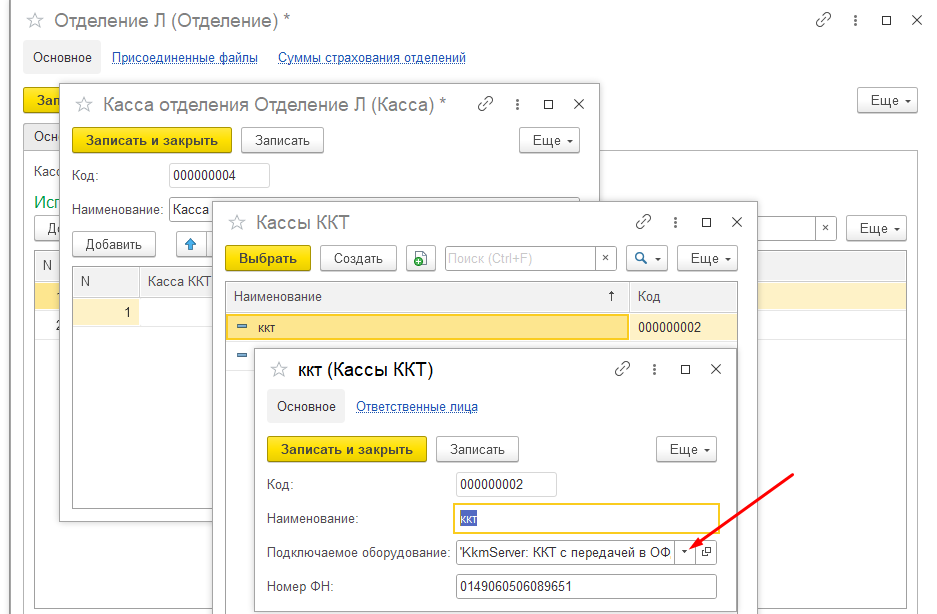Open kebab menu in ккт (Кассы ККТ) form

pyautogui.click(x=654, y=369)
